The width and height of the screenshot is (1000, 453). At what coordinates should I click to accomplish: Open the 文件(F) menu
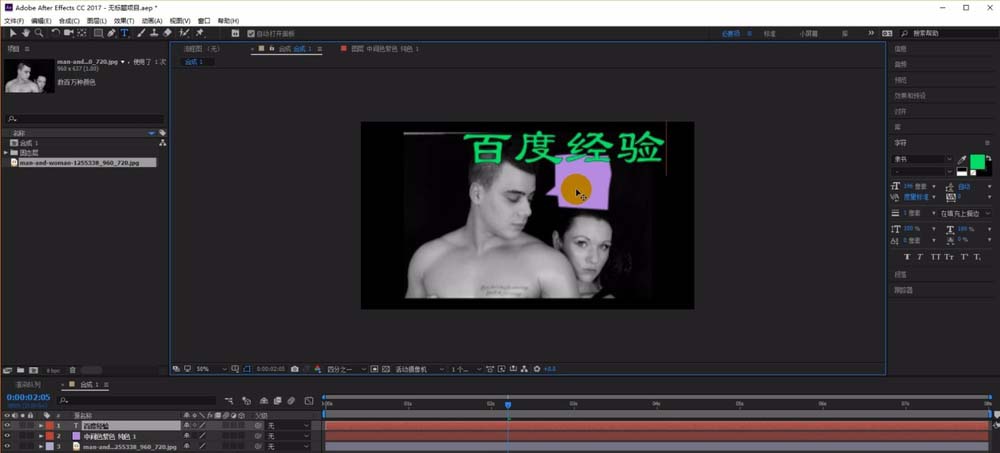tap(14, 21)
